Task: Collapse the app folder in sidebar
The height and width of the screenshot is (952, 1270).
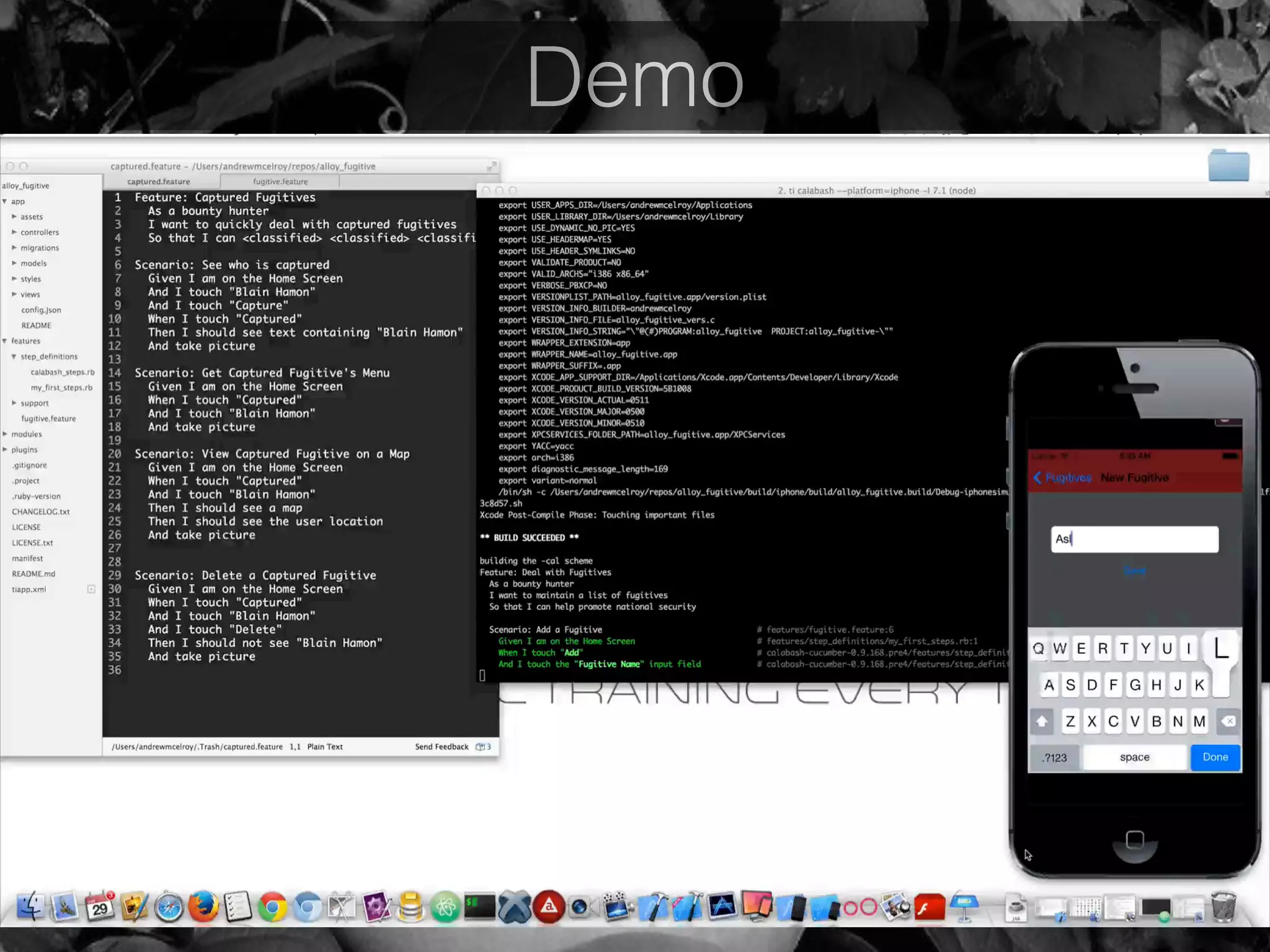Action: (x=5, y=201)
